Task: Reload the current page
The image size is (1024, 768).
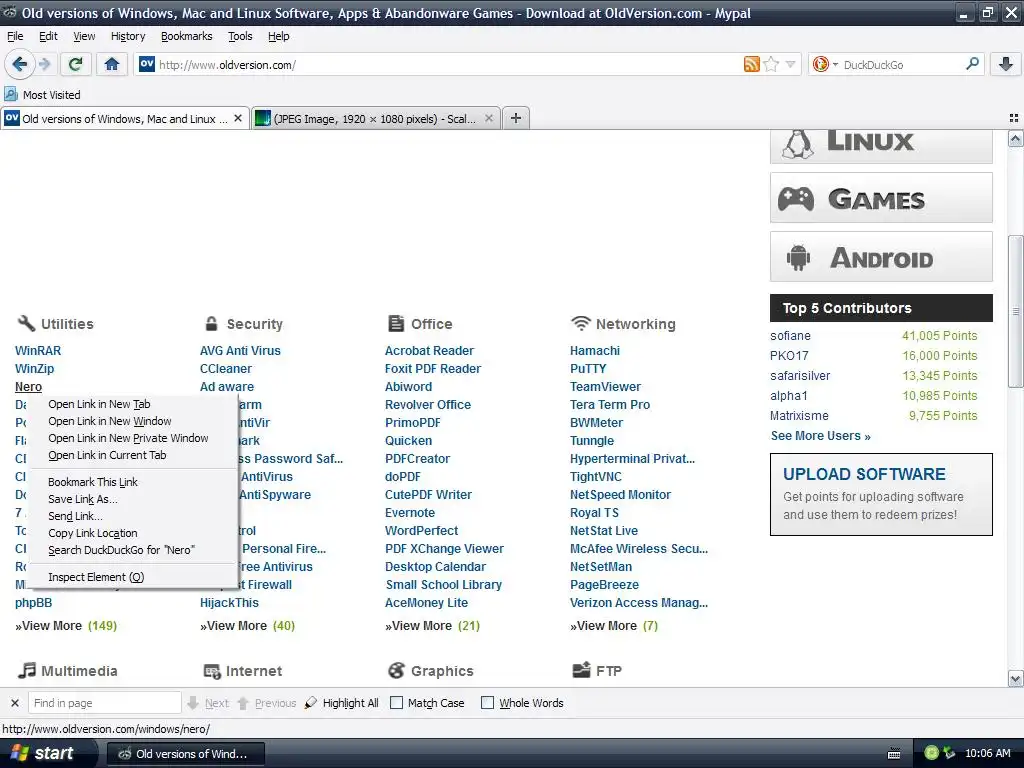Action: (76, 64)
